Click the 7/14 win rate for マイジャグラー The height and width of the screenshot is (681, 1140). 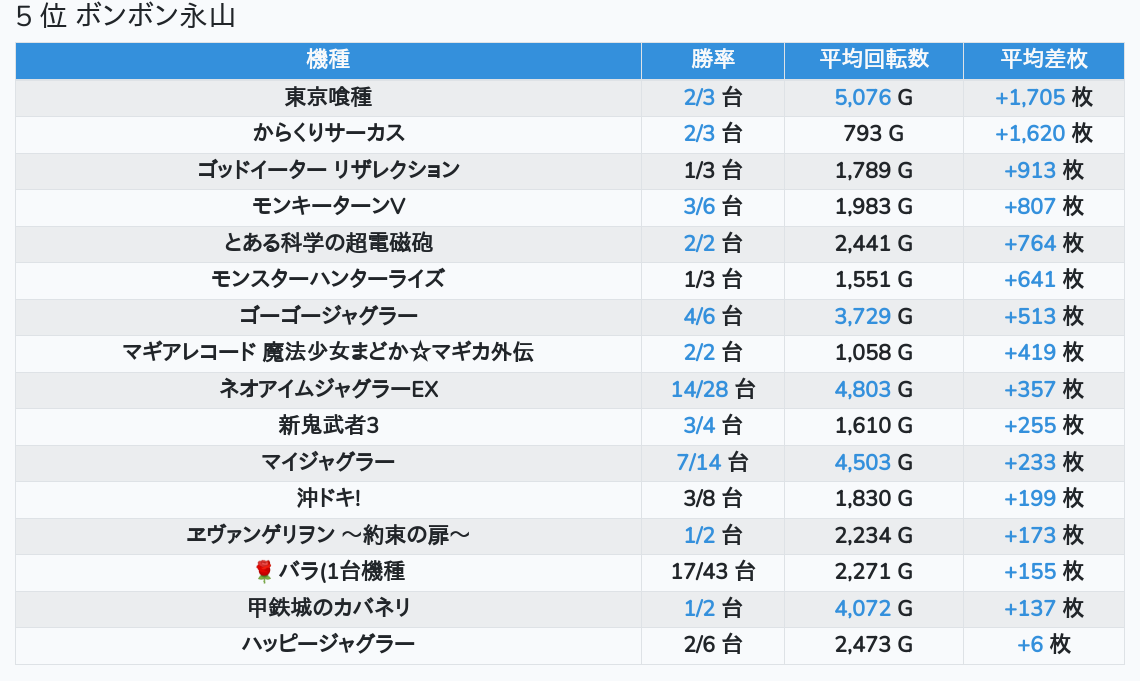coord(698,463)
